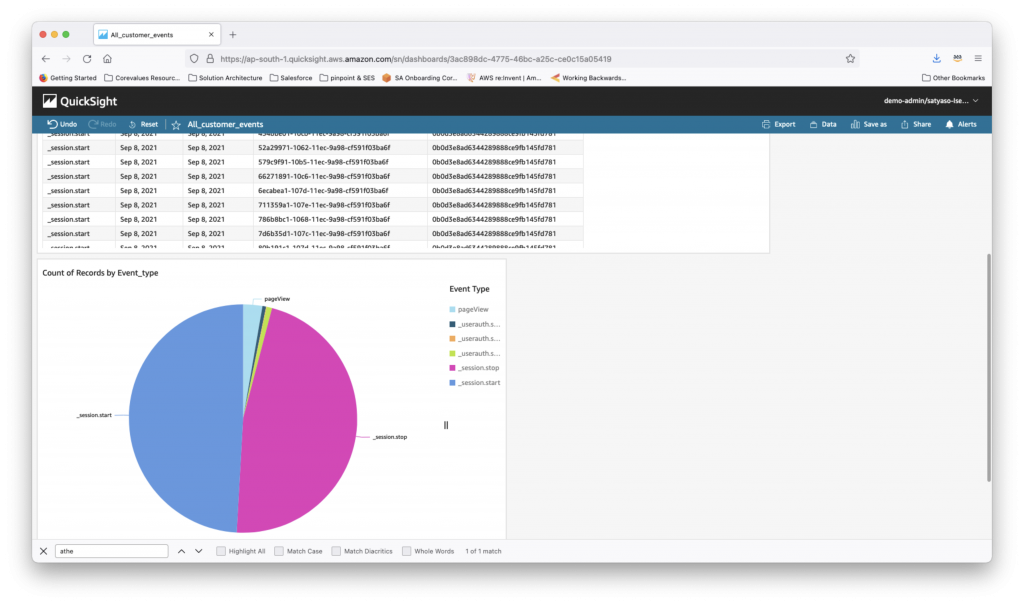Click cell 7d6b35d1-107c-11ec-9a98-cf591f03ba6f
Image resolution: width=1024 pixels, height=605 pixels.
coord(324,234)
